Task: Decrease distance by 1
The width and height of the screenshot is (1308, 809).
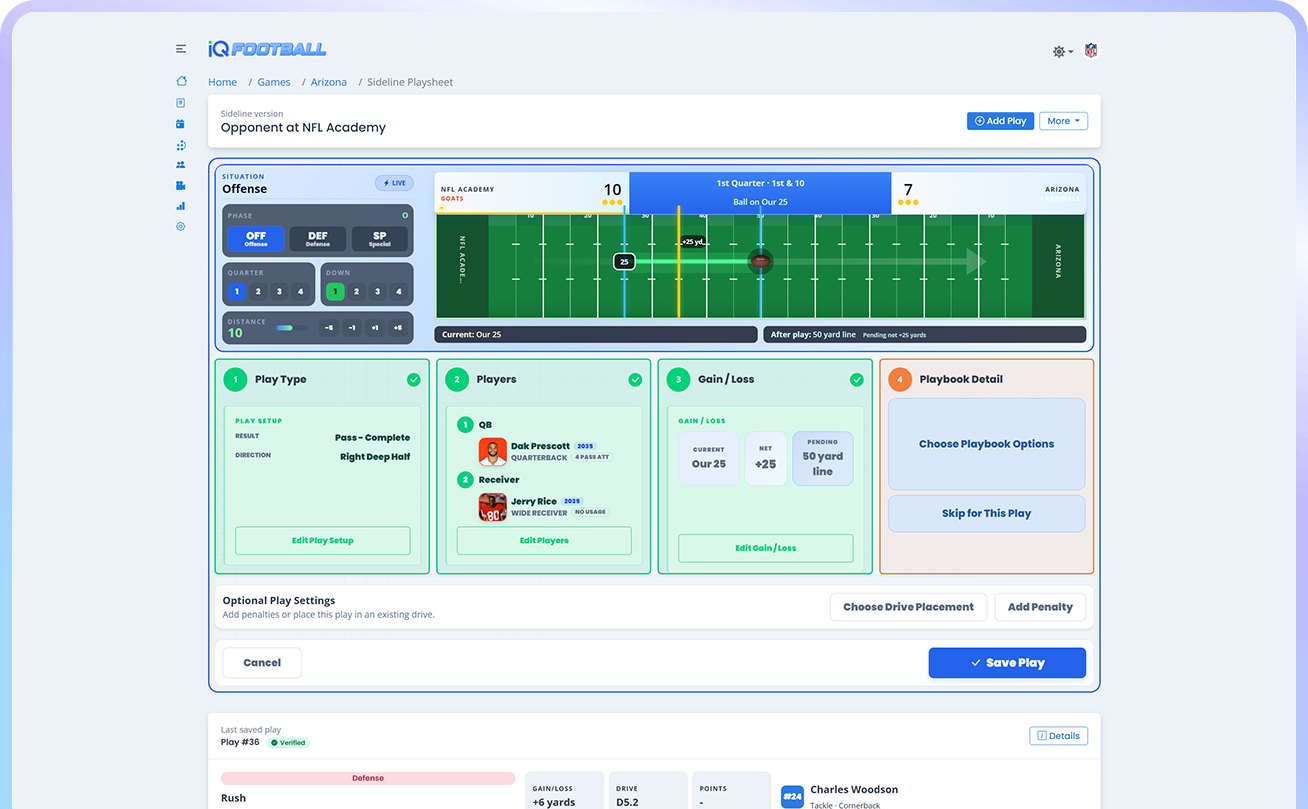Action: click(x=352, y=328)
